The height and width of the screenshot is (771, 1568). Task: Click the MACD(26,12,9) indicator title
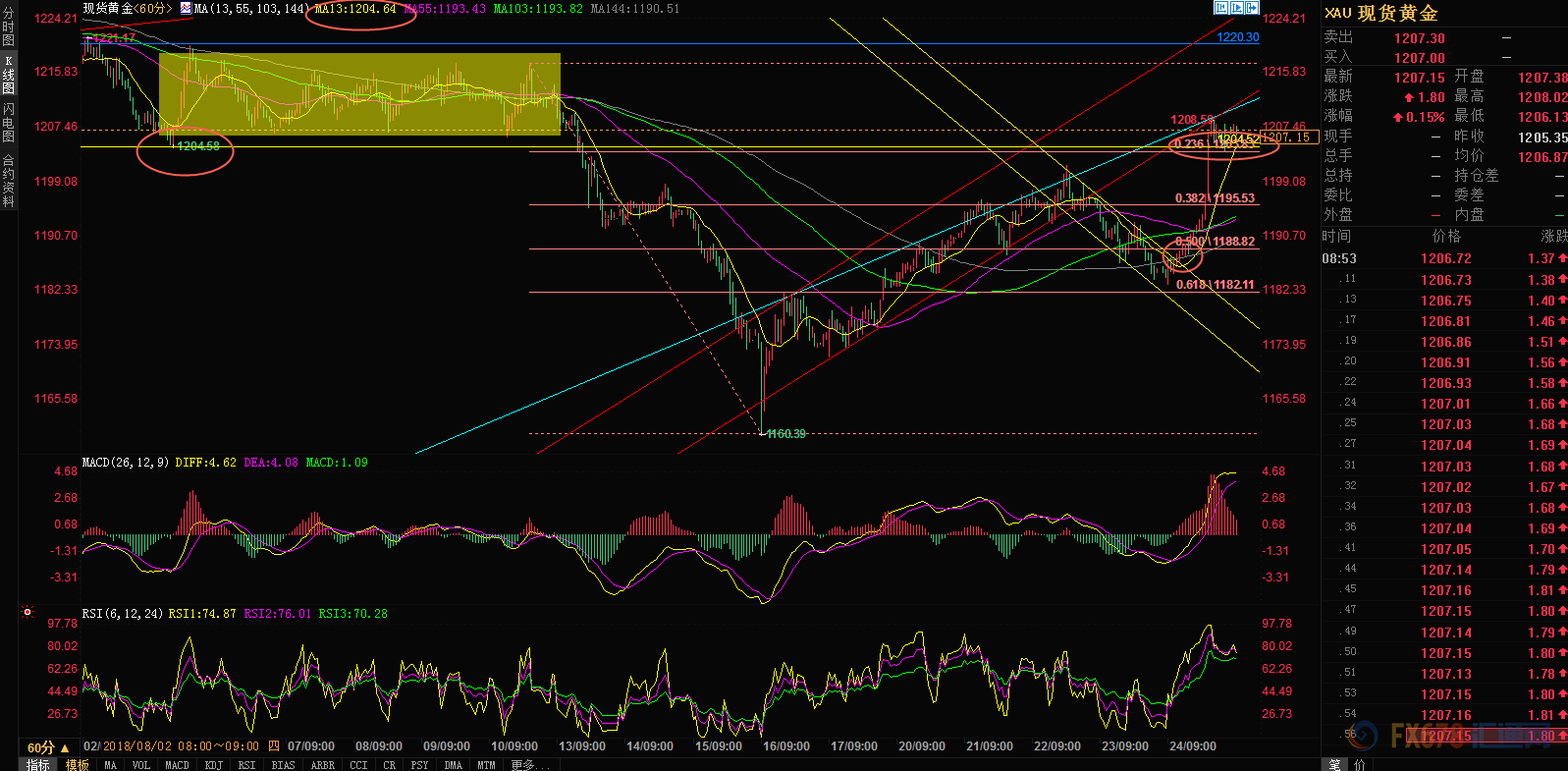click(126, 462)
